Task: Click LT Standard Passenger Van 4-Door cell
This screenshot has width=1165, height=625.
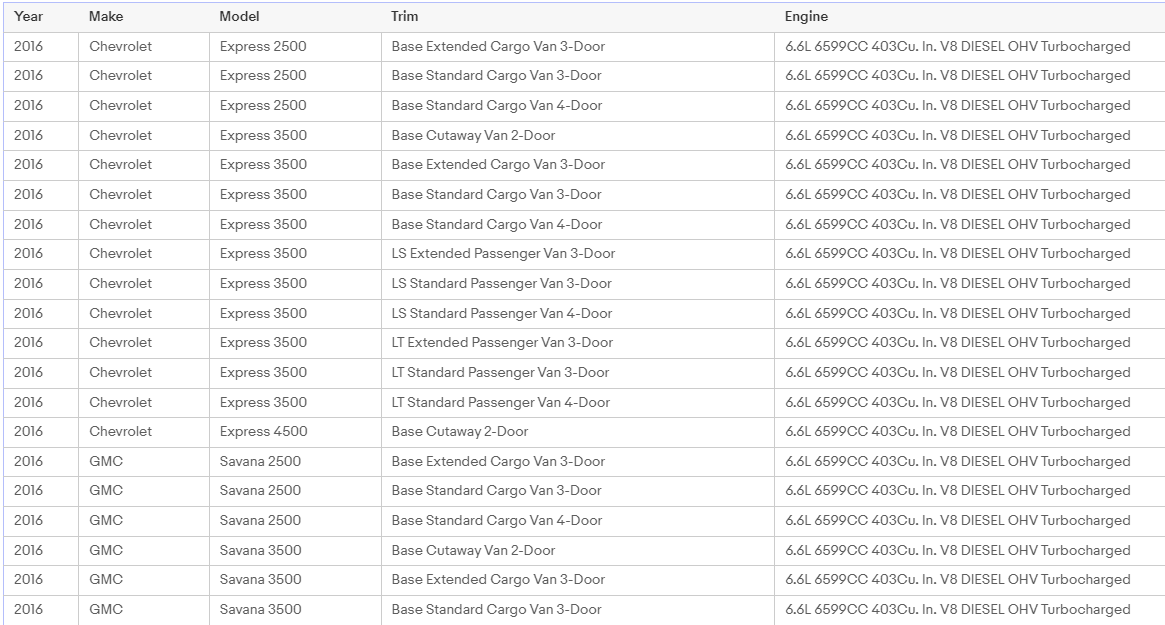Action: pos(500,402)
